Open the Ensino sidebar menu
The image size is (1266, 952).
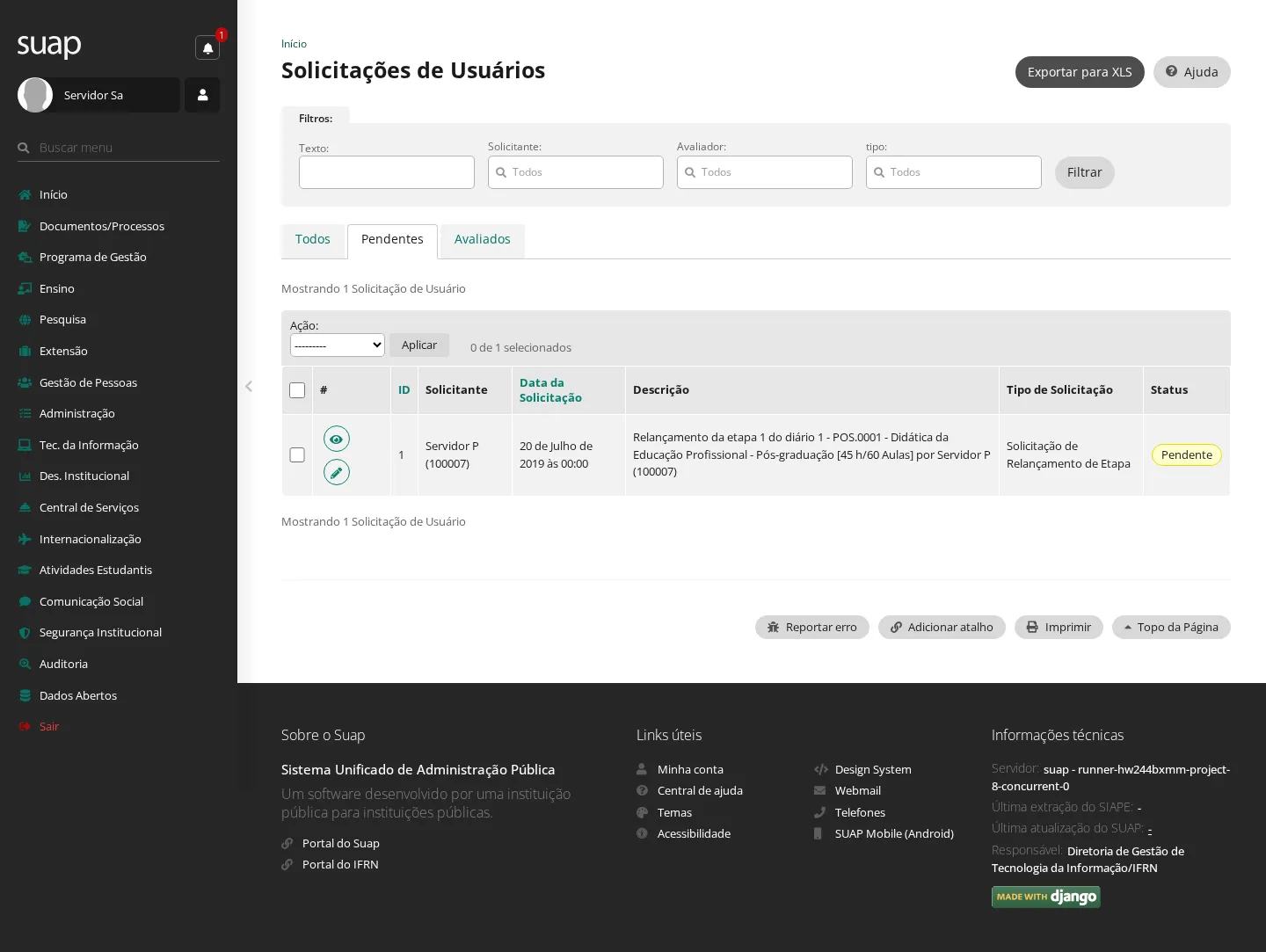56,288
